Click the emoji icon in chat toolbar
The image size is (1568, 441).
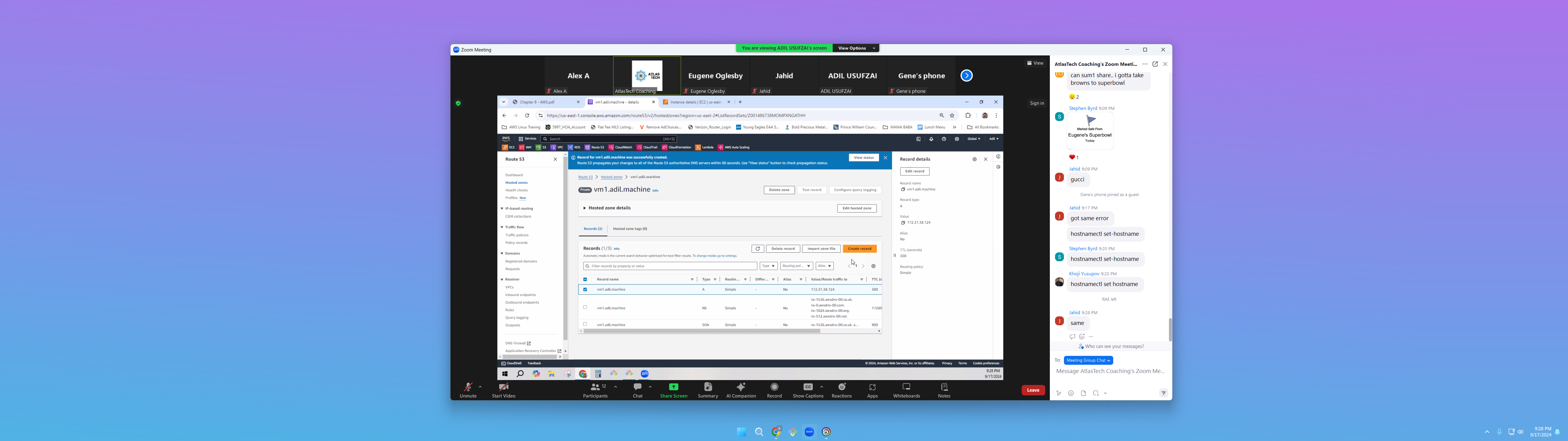pos(1071,394)
